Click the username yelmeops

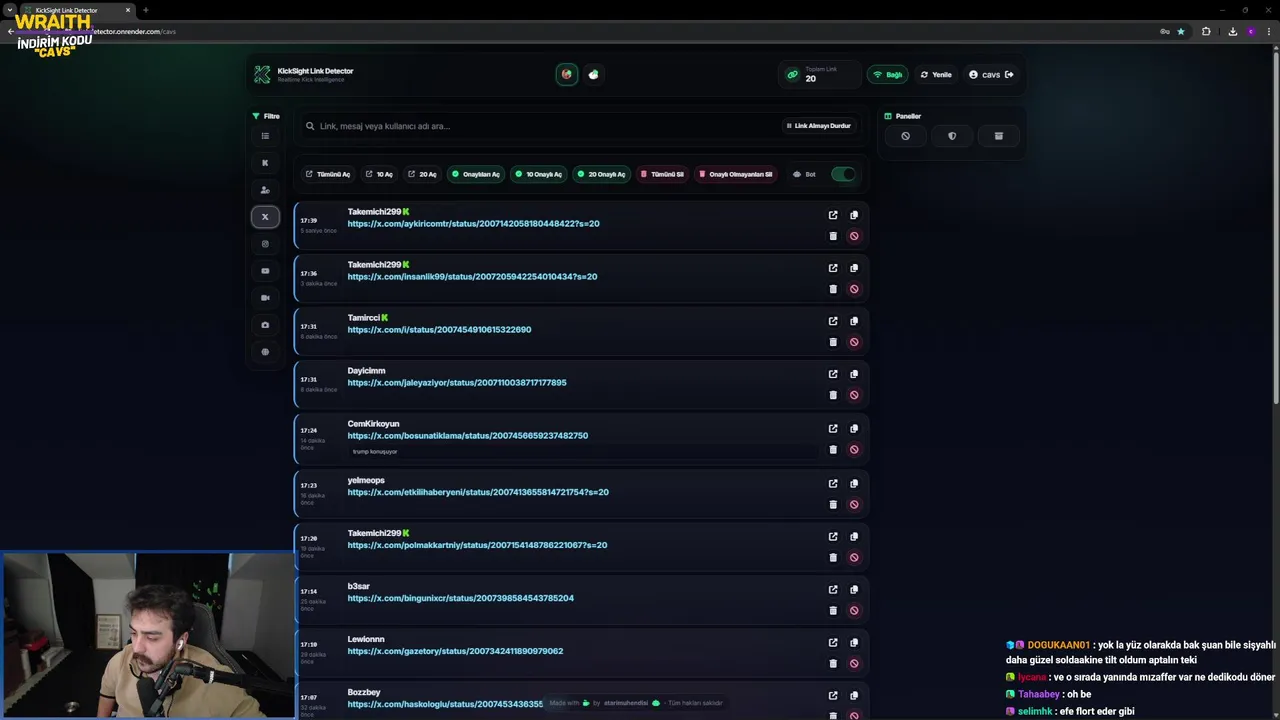click(366, 480)
